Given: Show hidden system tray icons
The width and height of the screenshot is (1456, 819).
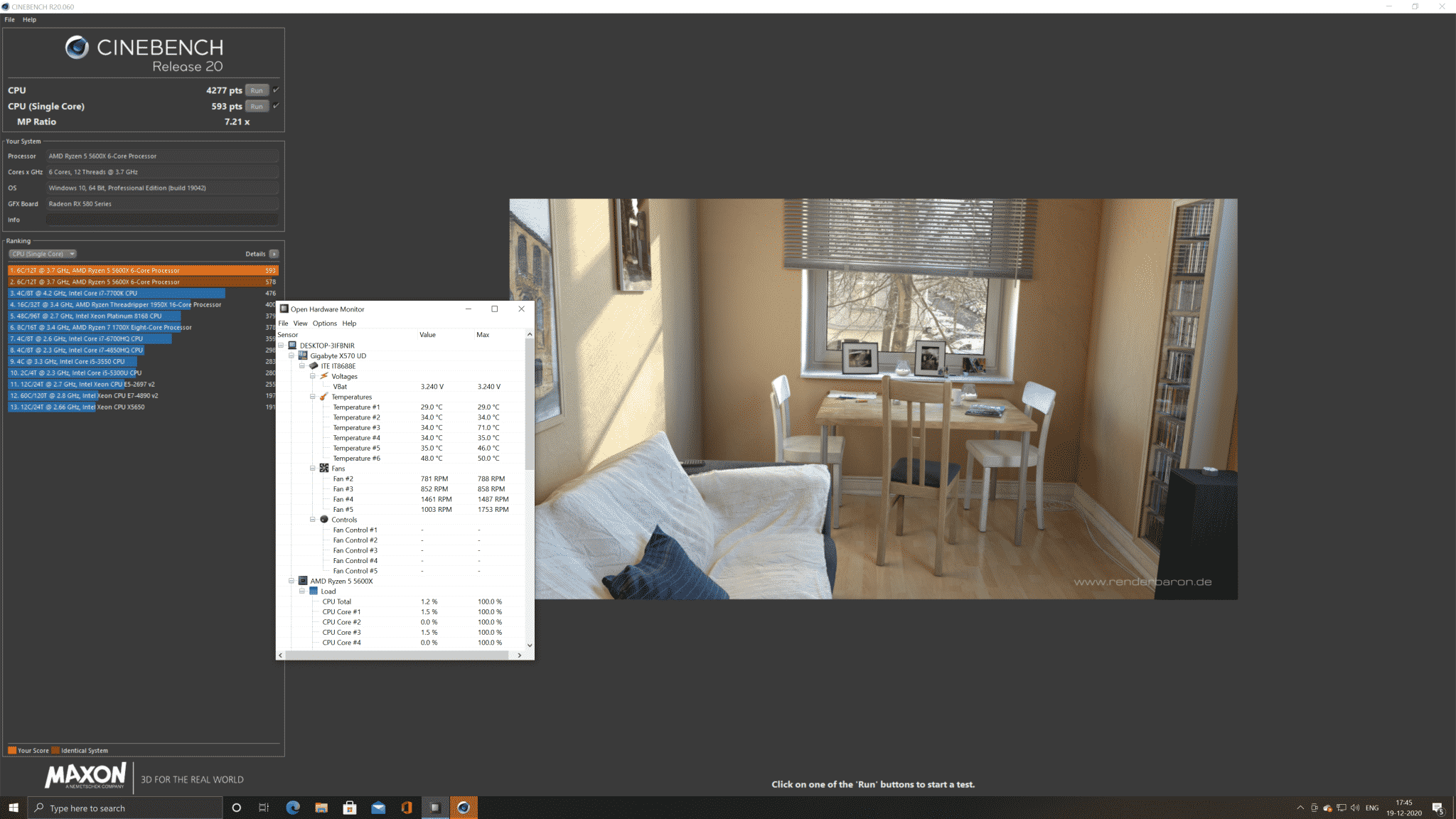Looking at the screenshot, I should (1300, 808).
